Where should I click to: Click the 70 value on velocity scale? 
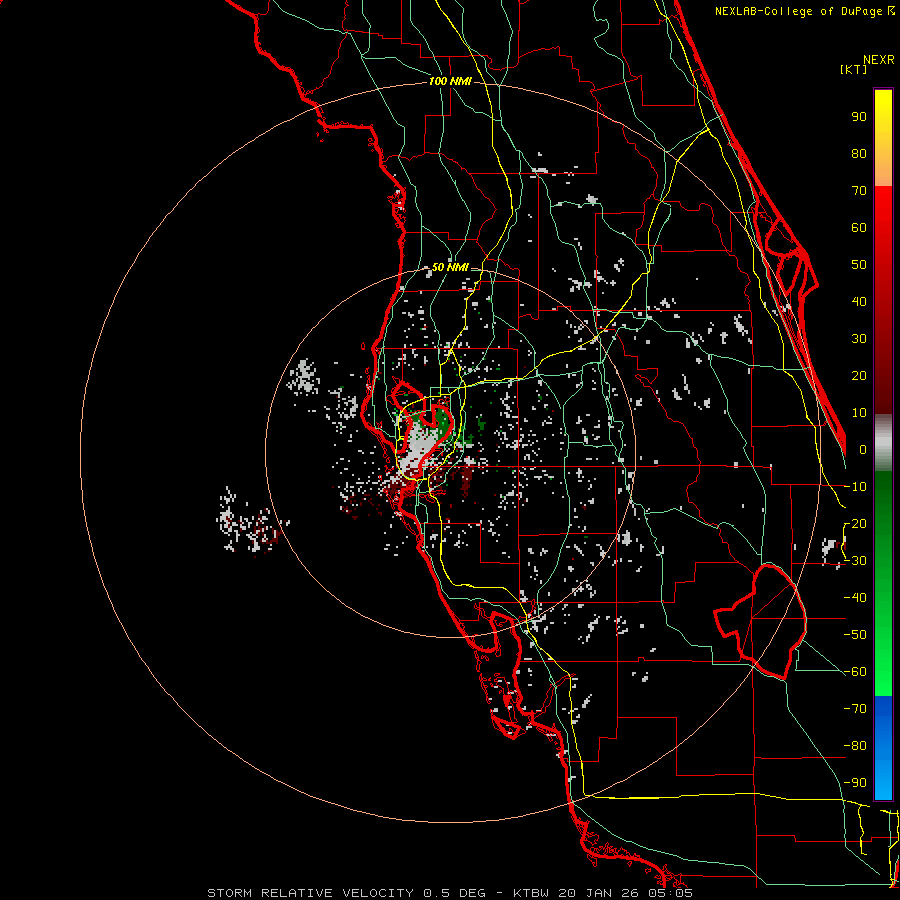point(859,191)
